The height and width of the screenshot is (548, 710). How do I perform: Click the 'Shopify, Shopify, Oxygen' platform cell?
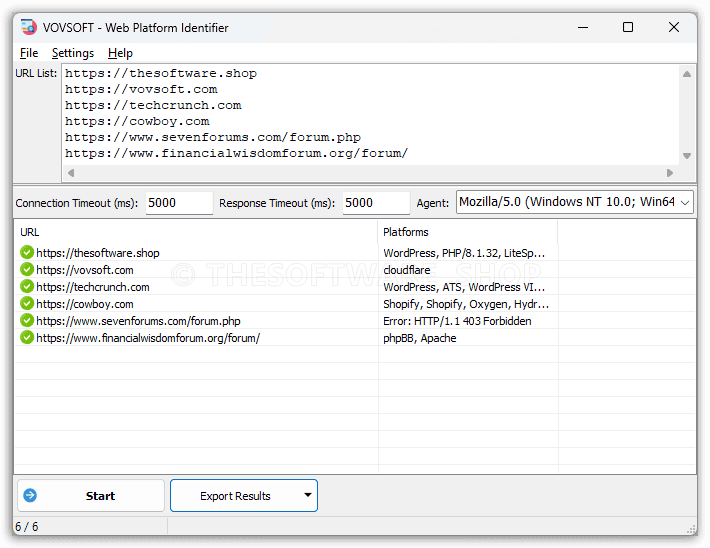(x=466, y=304)
